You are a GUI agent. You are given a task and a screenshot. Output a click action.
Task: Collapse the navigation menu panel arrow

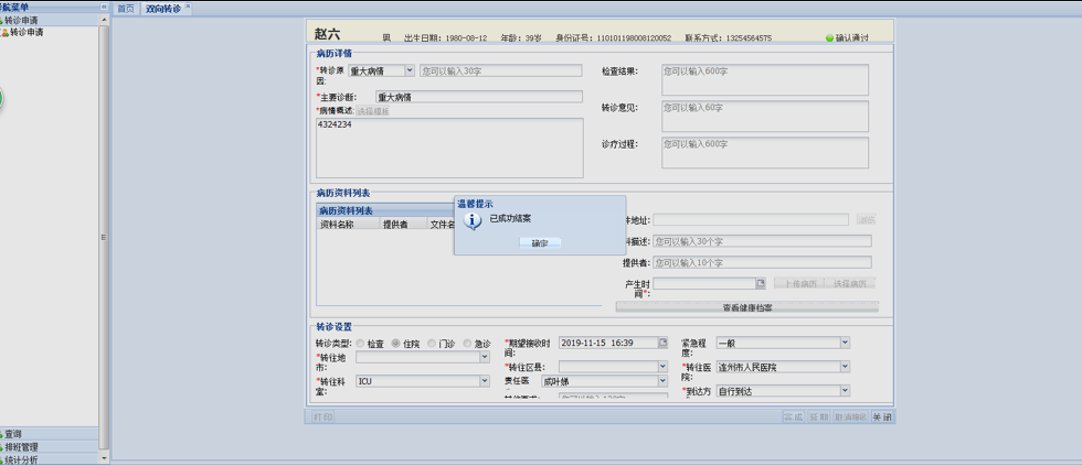(x=103, y=7)
